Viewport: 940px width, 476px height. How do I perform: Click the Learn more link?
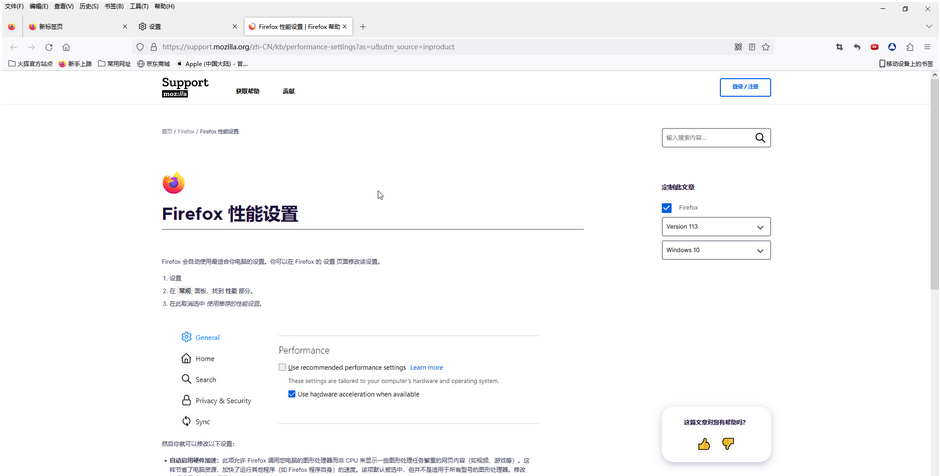[x=426, y=368]
